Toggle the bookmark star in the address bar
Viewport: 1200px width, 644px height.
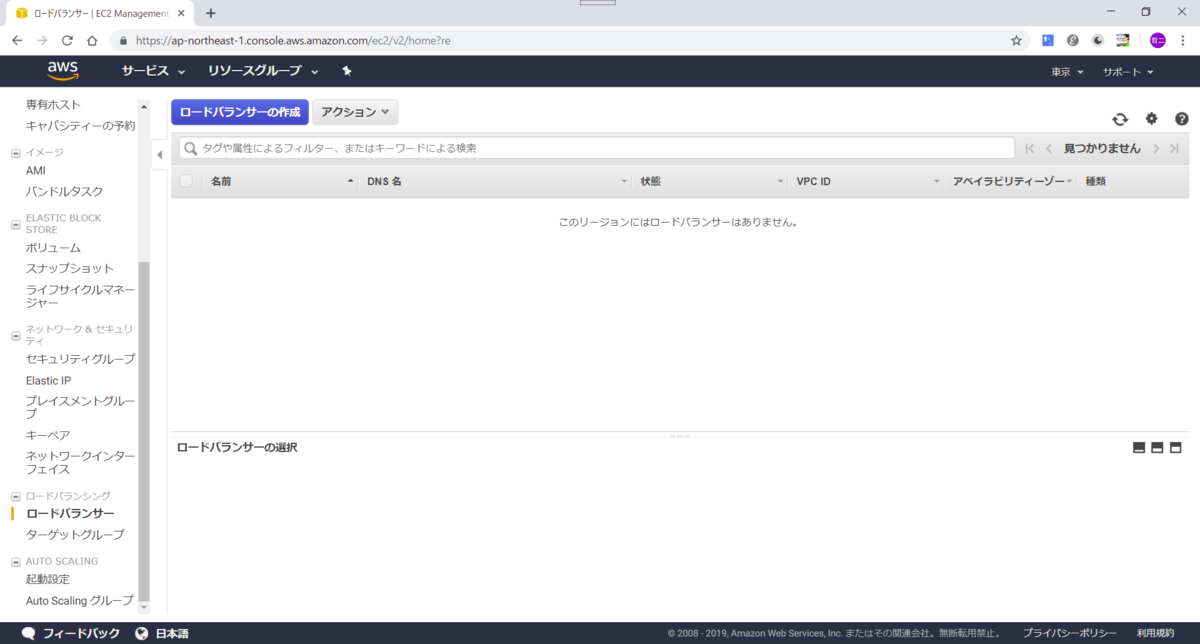click(1015, 40)
